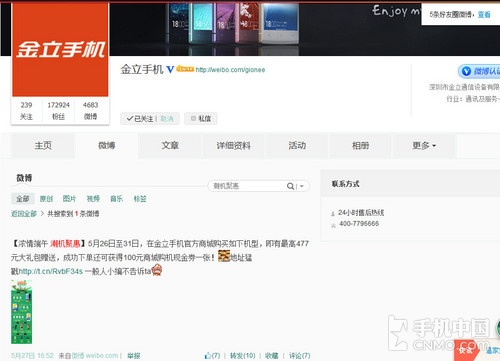500x361 pixels.
Task: Filter posts by 原创
Action: click(46, 199)
